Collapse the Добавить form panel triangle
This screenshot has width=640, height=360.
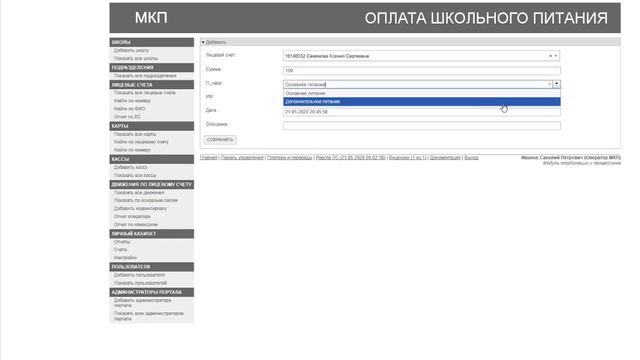click(203, 42)
